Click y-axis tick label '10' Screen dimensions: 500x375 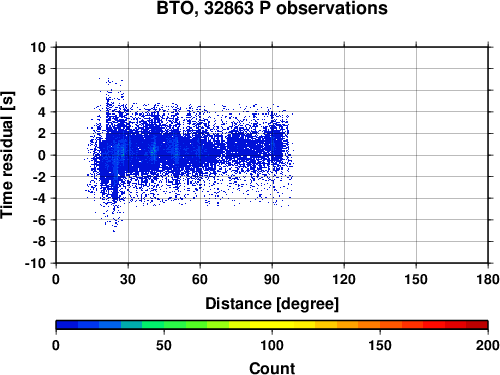click(38, 47)
